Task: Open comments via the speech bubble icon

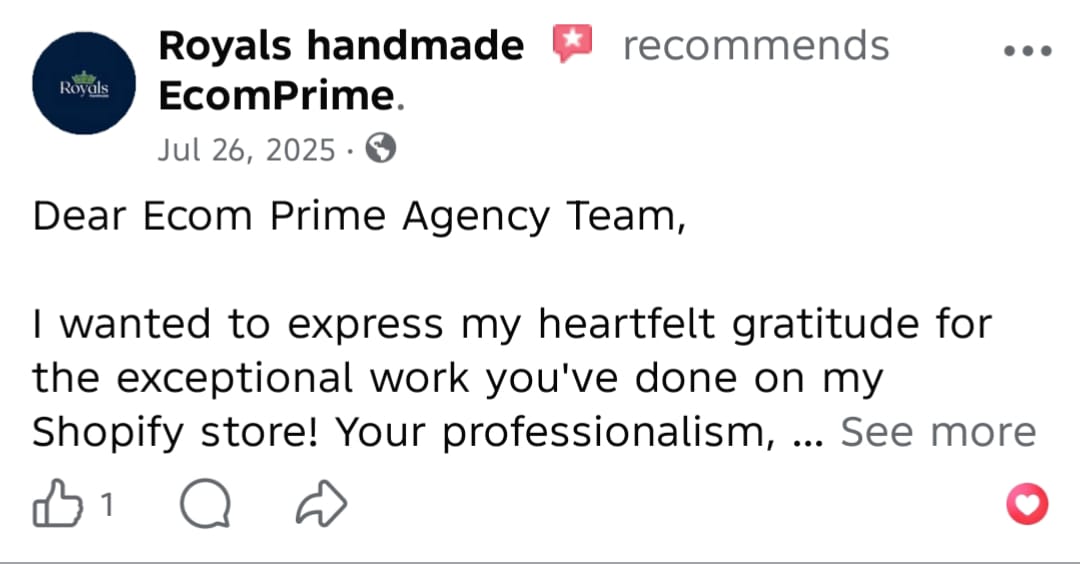Action: coord(205,506)
